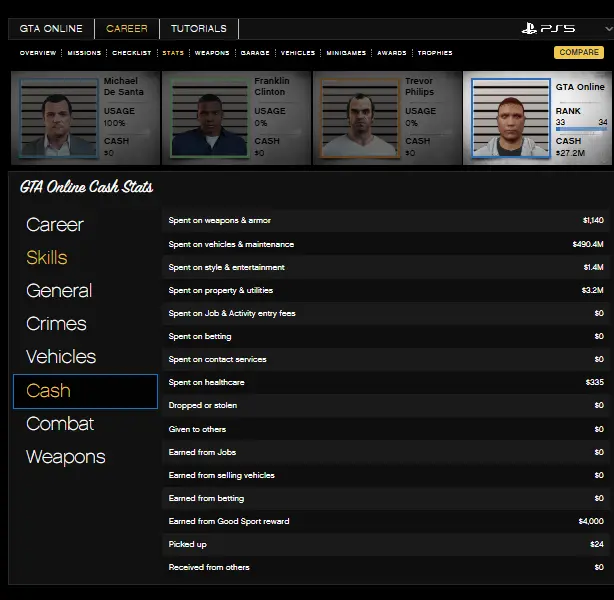The image size is (614, 600).
Task: Switch to the GTA Online tab
Action: point(51,29)
